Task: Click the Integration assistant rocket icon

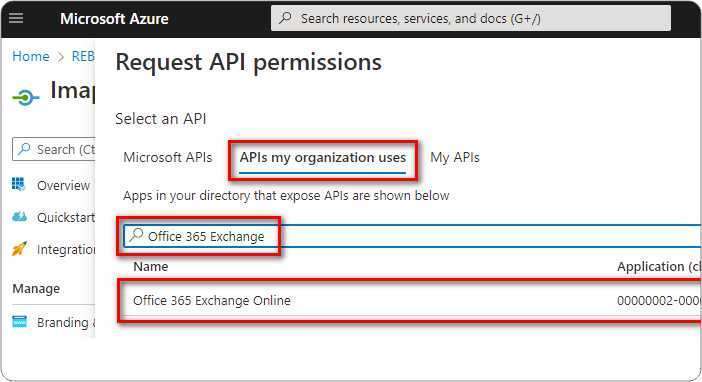Action: click(x=19, y=249)
